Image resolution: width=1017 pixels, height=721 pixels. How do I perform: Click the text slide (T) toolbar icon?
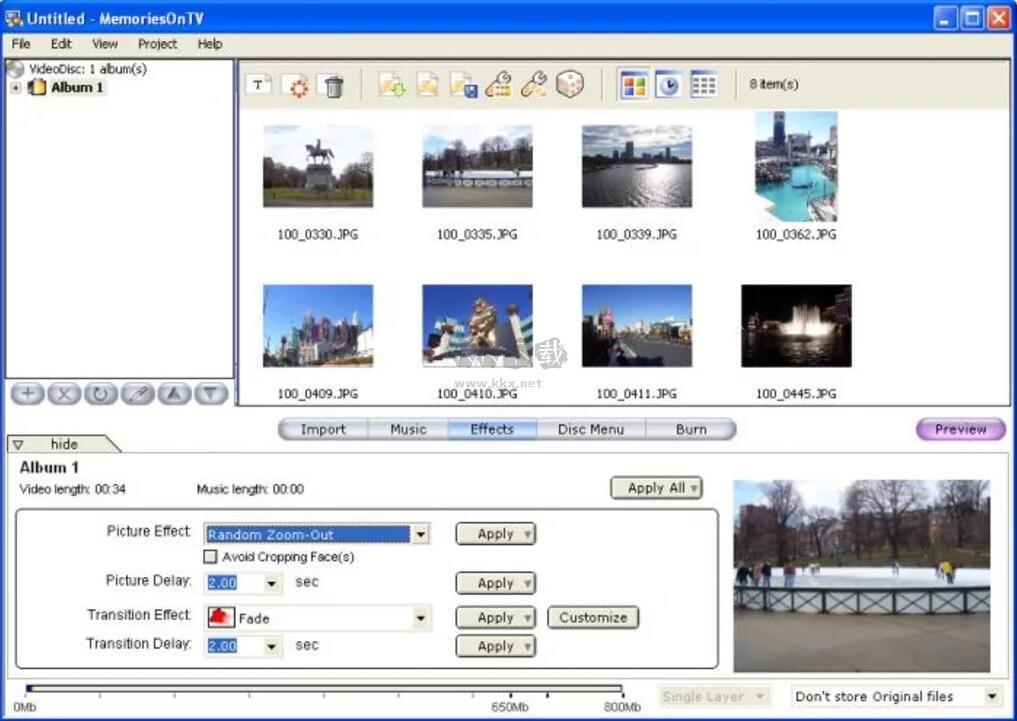pyautogui.click(x=259, y=85)
